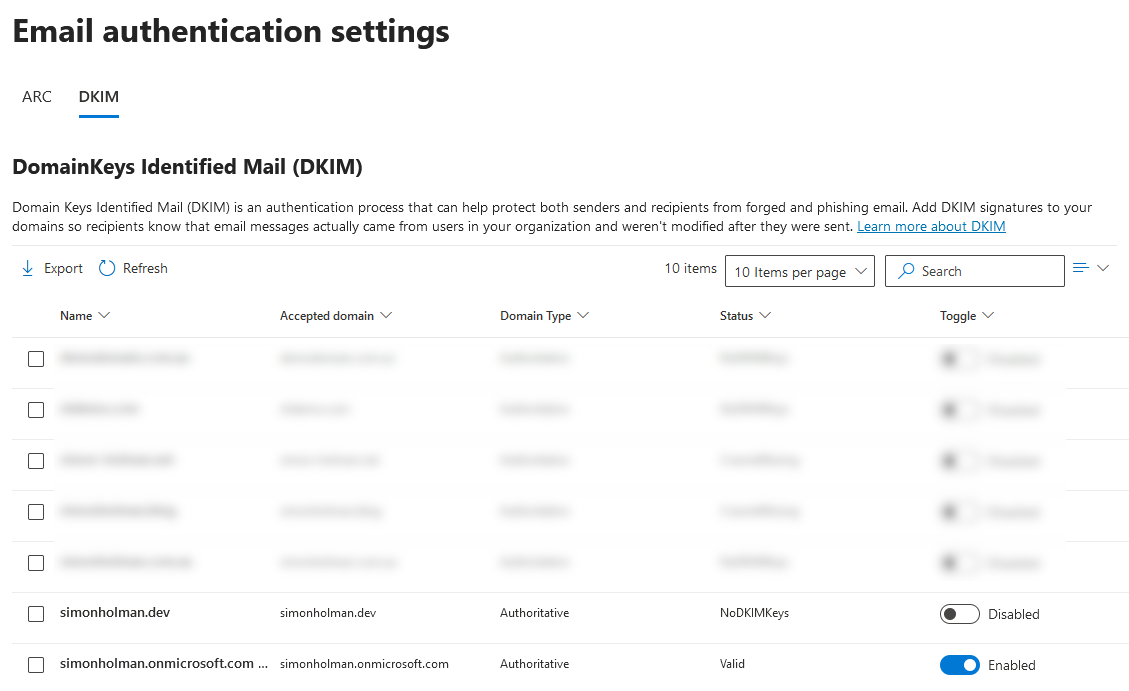
Task: Click the Accepted domain column arrow
Action: coord(388,315)
